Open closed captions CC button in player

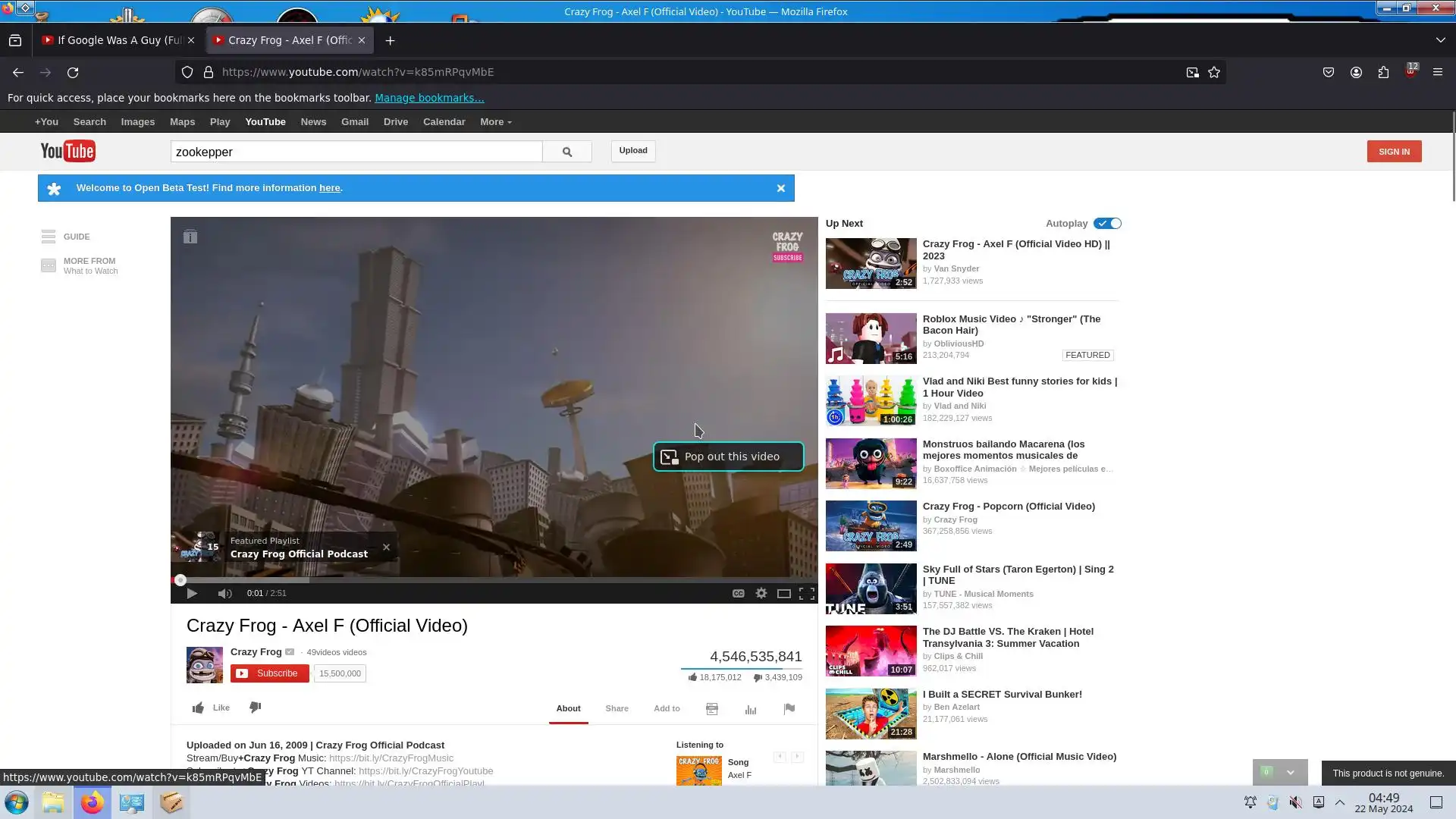tap(738, 594)
